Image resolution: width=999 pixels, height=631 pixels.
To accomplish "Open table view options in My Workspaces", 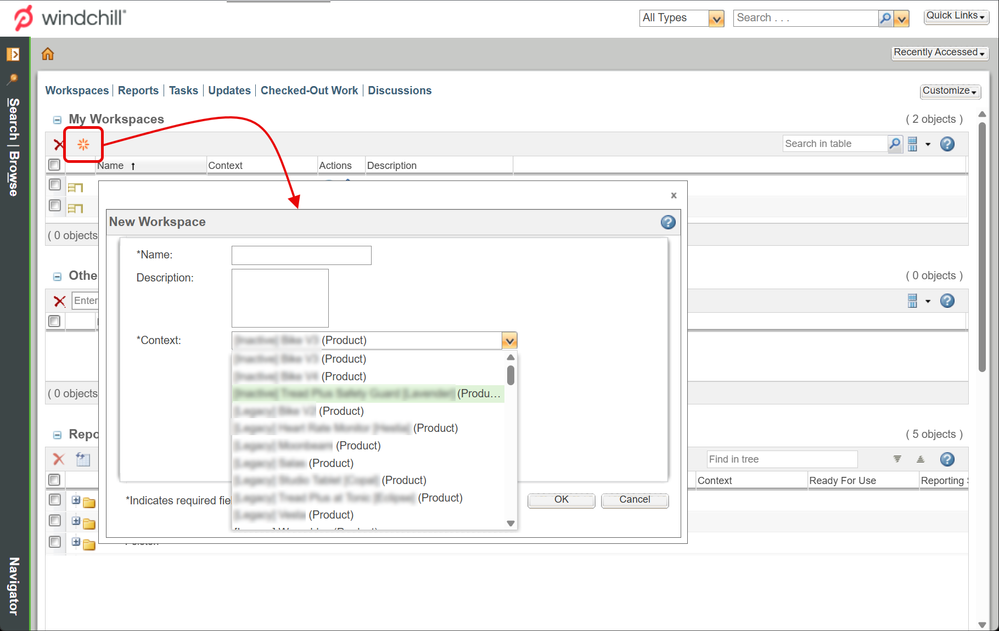I will click(917, 144).
